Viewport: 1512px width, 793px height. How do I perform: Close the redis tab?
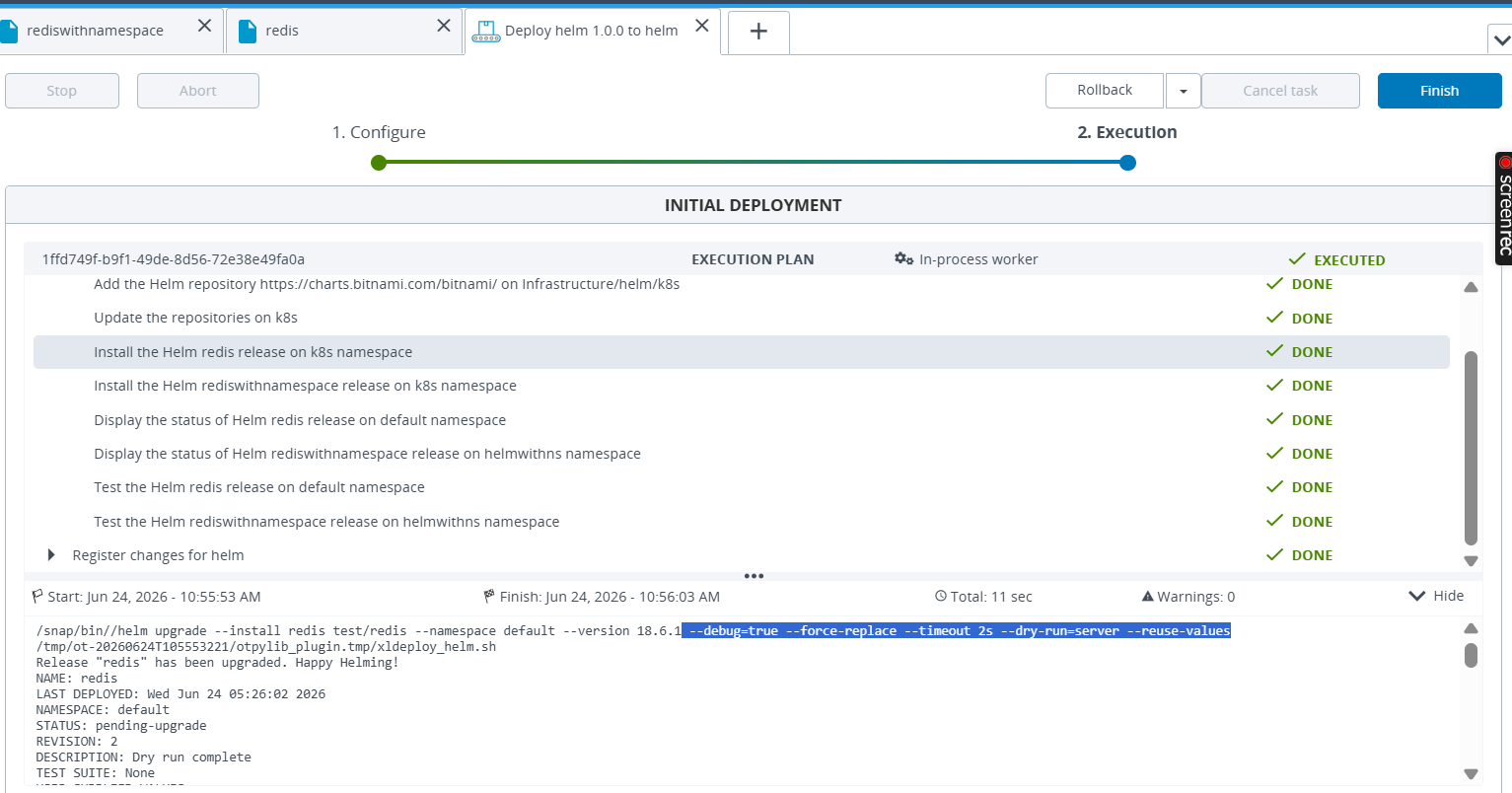click(444, 27)
